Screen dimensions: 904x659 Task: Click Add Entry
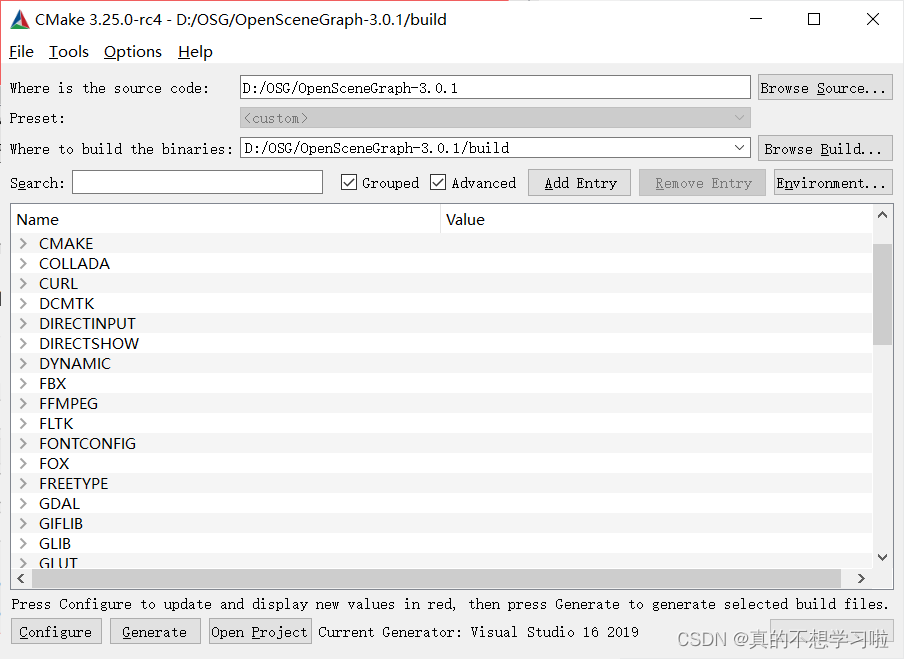(x=579, y=182)
